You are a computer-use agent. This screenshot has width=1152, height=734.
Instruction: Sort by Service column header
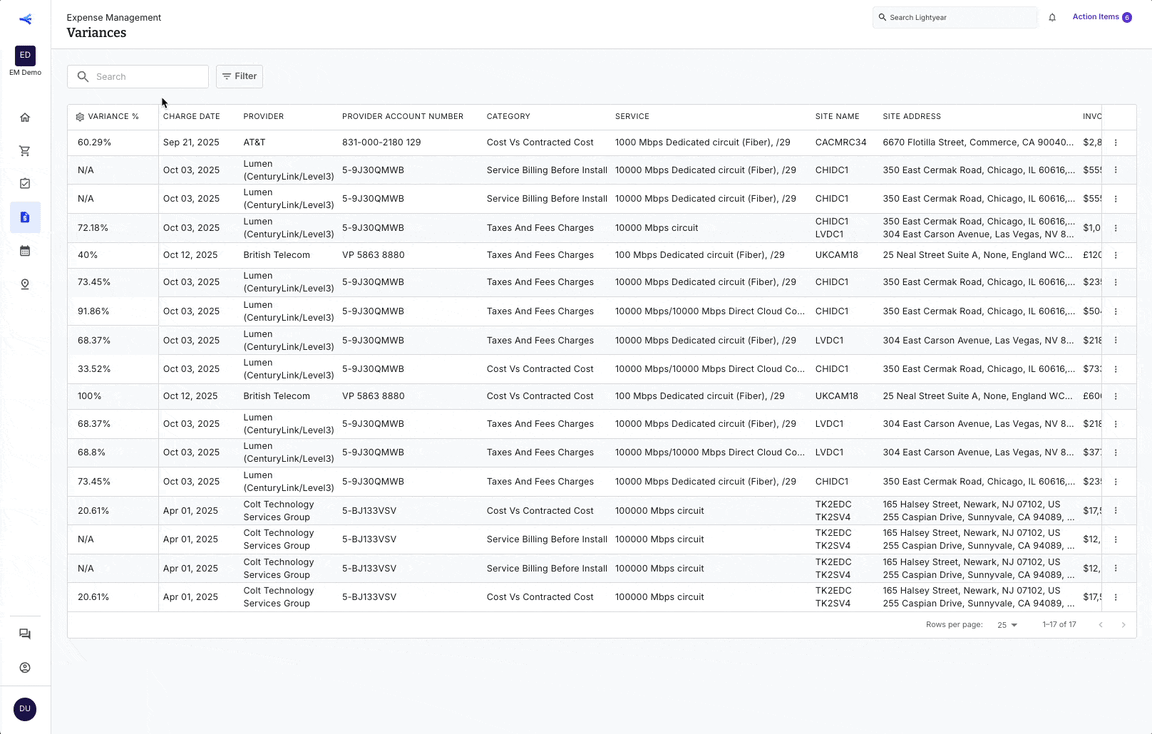633,117
